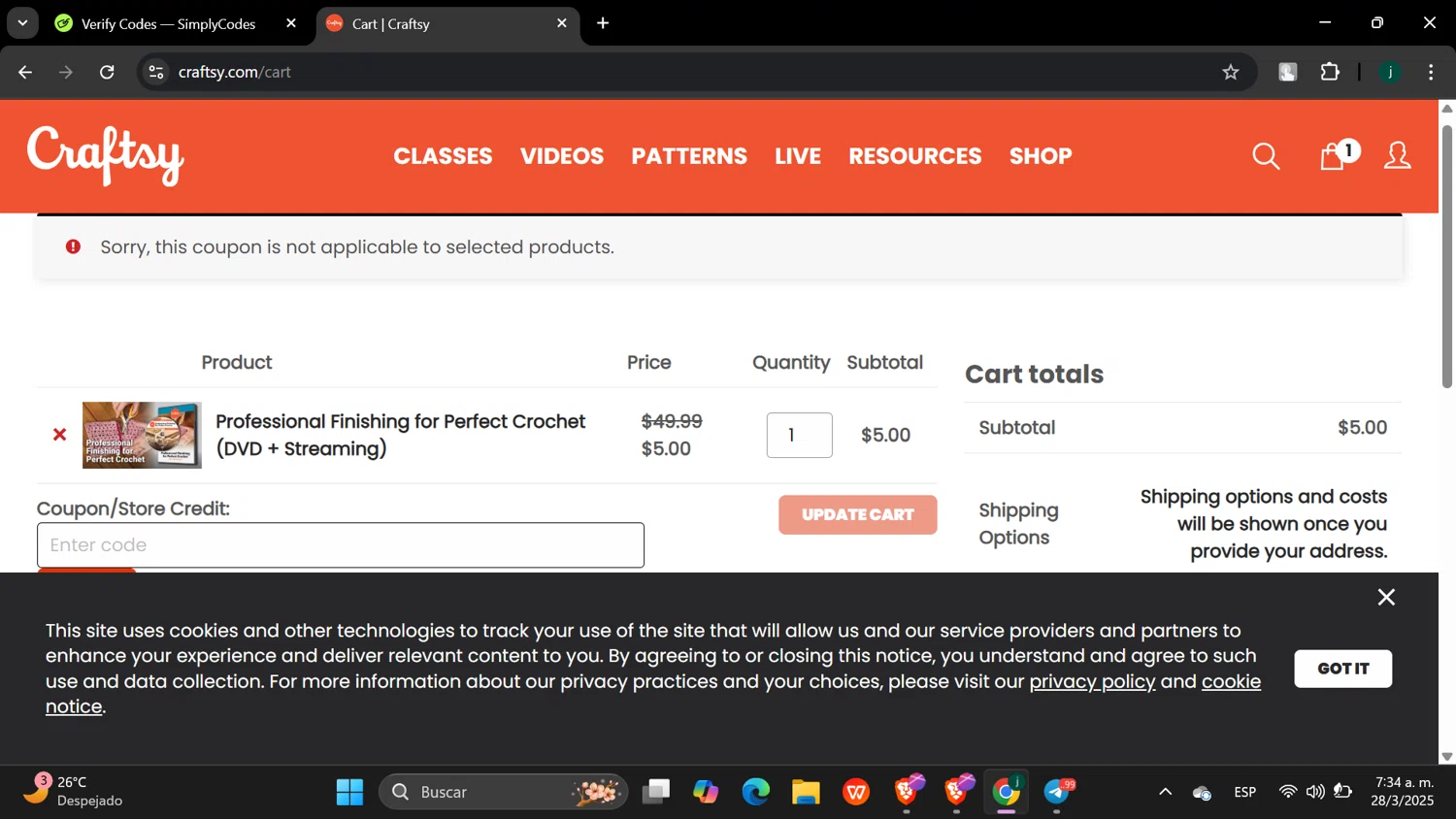Screen dimensions: 1456x819
Task: Bookmark this page with star icon
Action: pyautogui.click(x=1231, y=72)
